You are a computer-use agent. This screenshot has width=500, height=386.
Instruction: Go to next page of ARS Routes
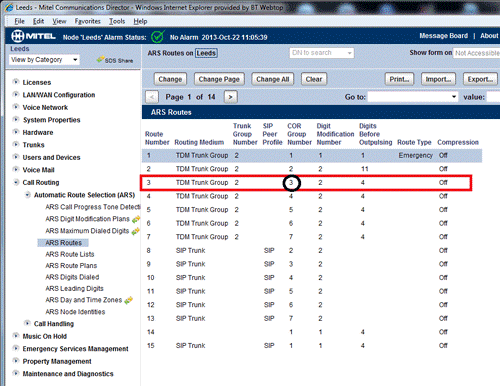231,97
